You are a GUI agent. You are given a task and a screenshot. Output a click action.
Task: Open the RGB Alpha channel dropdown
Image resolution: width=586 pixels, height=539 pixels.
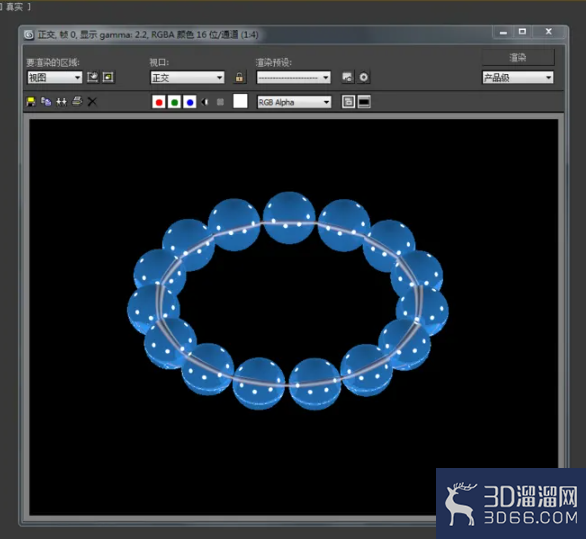(x=294, y=102)
